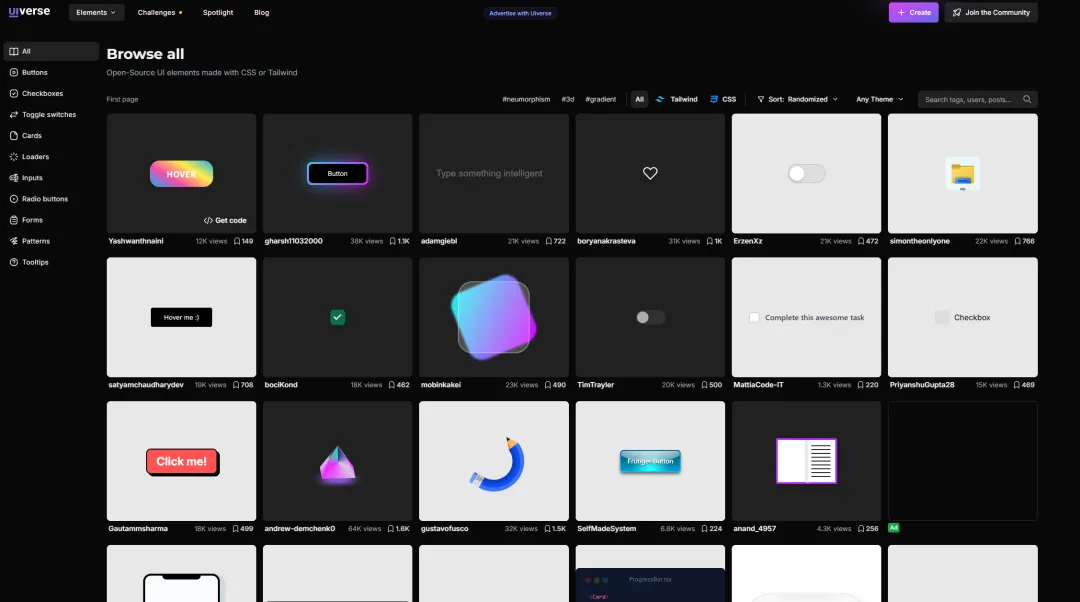Open the gradient cube card by mobinkakei
Viewport: 1080px width, 602px height.
[x=494, y=317]
